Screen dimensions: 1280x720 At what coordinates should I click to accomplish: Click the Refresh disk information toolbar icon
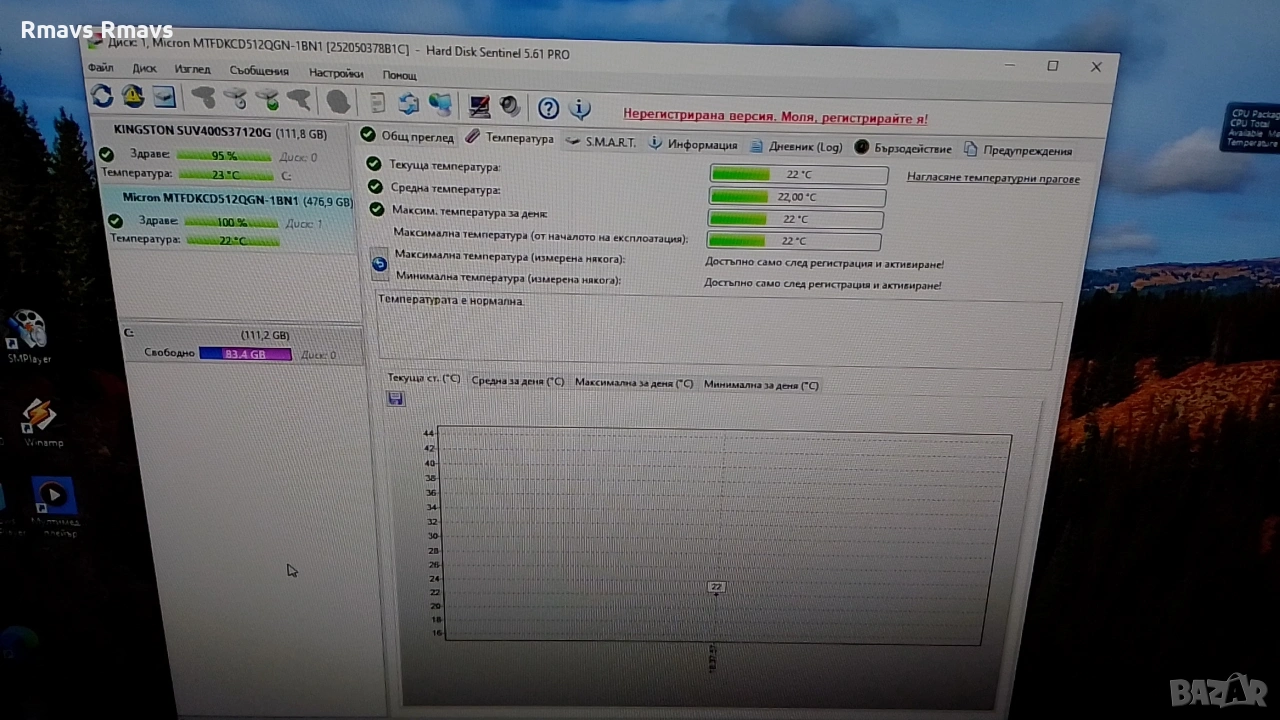(x=102, y=96)
